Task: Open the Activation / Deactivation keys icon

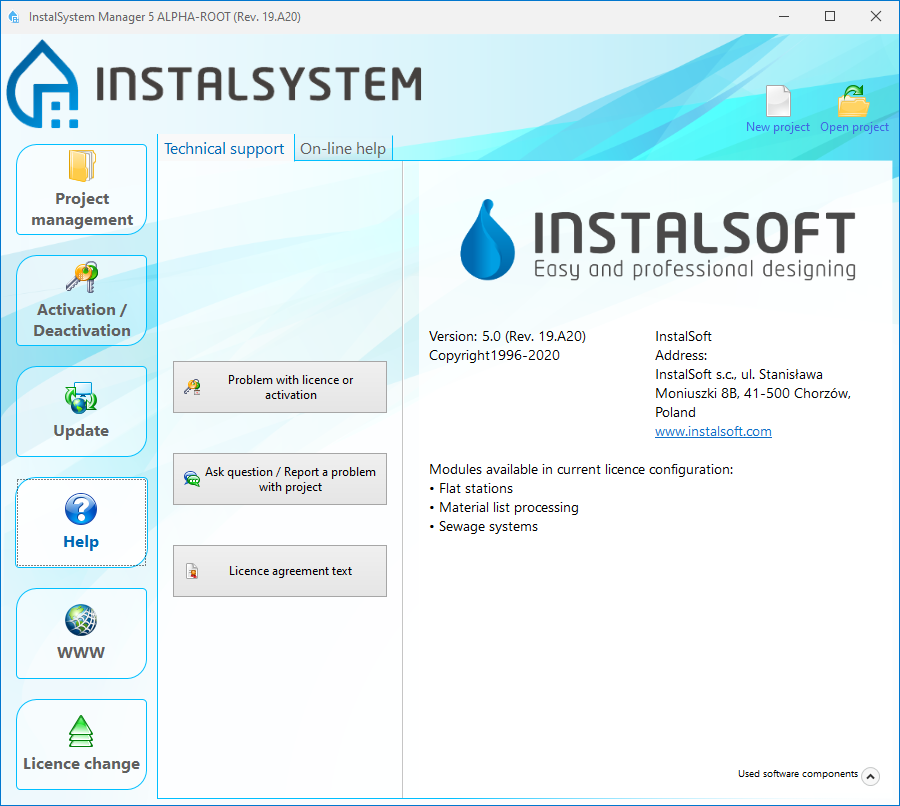Action: [x=82, y=278]
